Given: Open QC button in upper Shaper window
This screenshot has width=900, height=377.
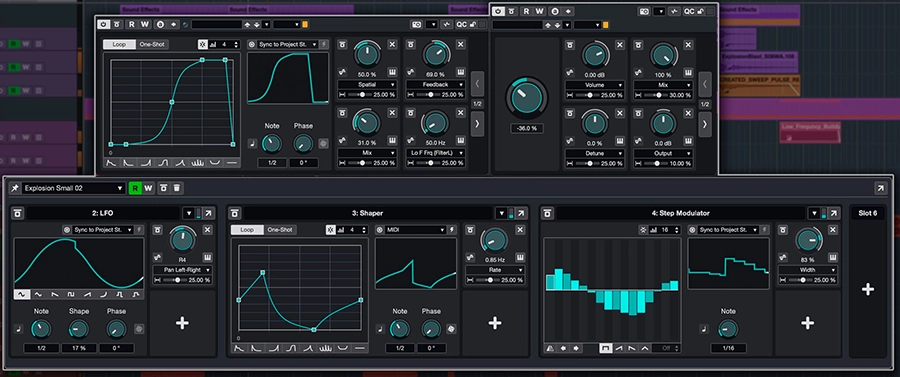Looking at the screenshot, I should pyautogui.click(x=461, y=25).
